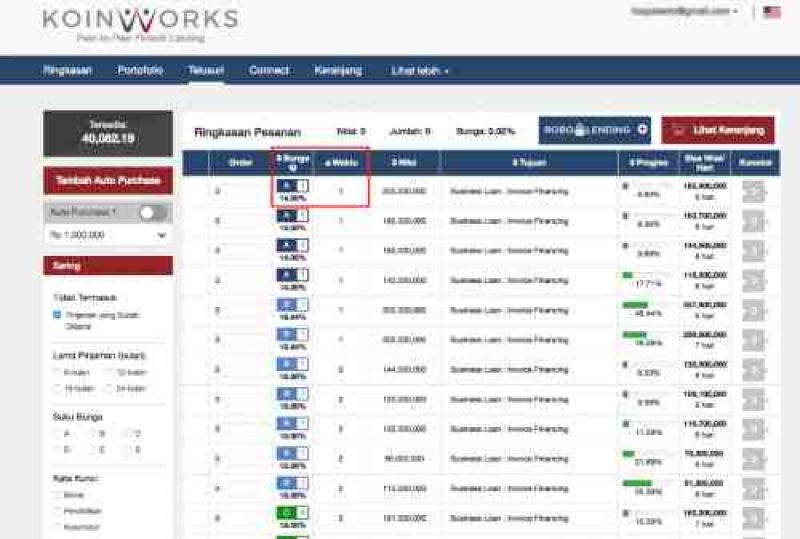Click grade A badge in 168,000,000 row

point(292,246)
